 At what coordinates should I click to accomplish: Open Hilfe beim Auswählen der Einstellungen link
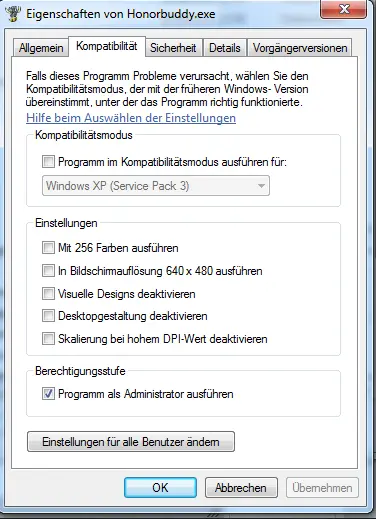click(131, 118)
